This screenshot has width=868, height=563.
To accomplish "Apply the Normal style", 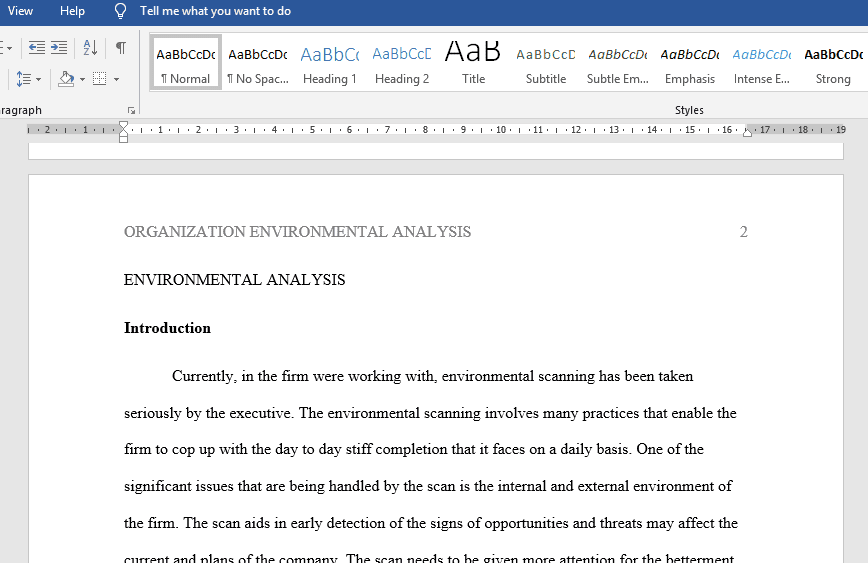I will (185, 63).
